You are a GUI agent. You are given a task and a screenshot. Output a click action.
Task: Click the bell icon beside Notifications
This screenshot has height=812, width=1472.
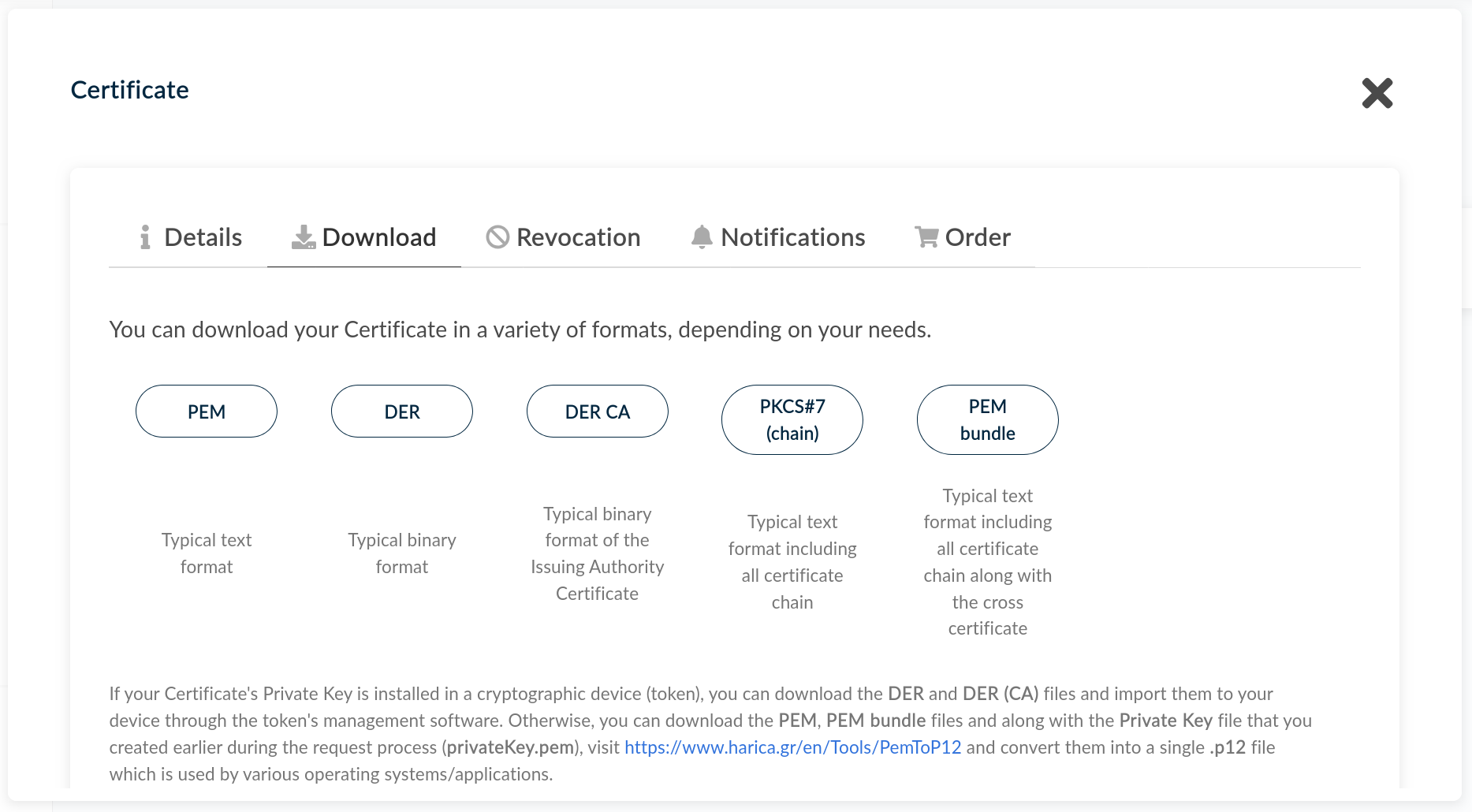[702, 237]
